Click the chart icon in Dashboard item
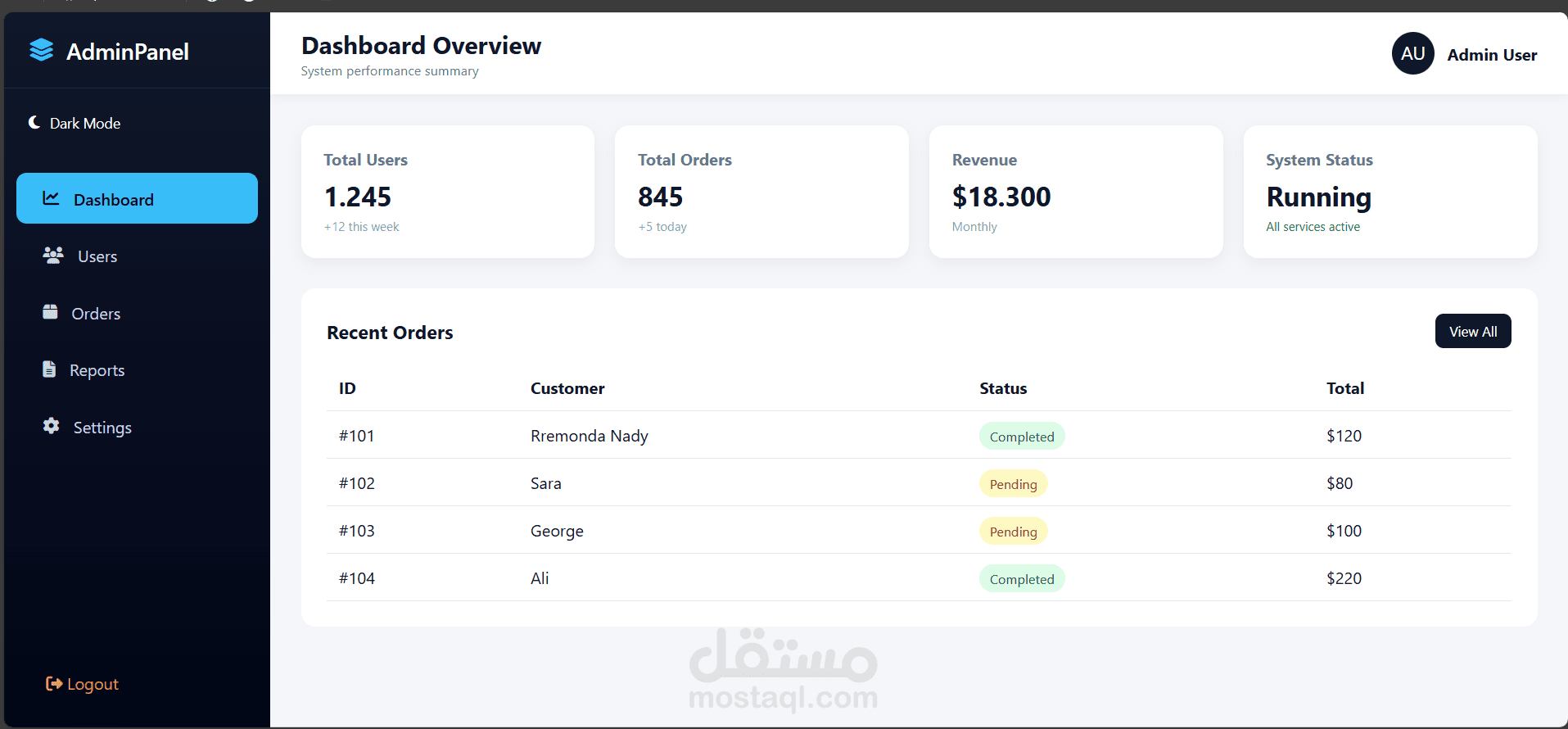 click(x=51, y=198)
